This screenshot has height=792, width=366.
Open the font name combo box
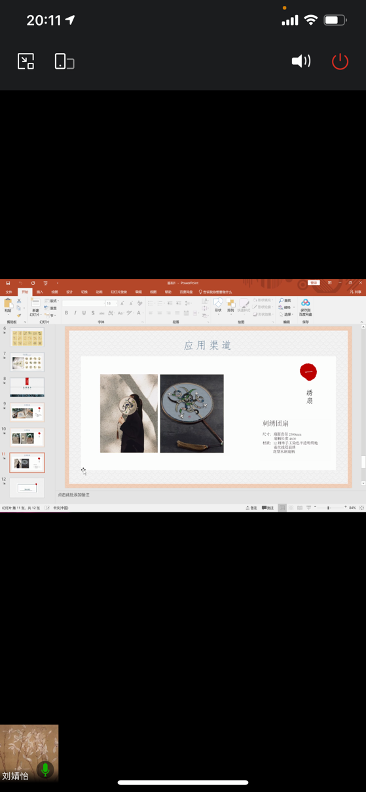[x=83, y=303]
